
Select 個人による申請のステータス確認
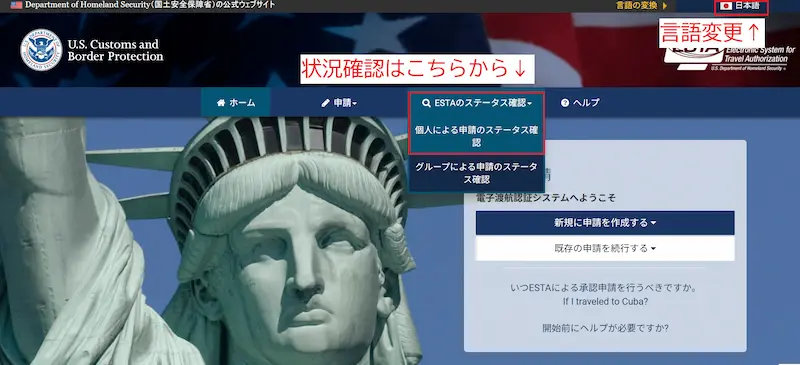477,136
